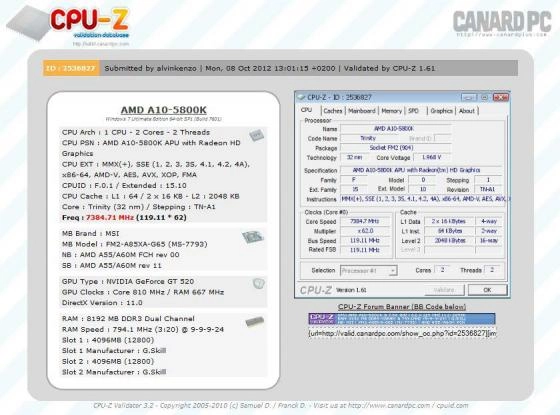The height and width of the screenshot is (415, 560).
Task: Click the Code Name Trinity field
Action: (368, 138)
